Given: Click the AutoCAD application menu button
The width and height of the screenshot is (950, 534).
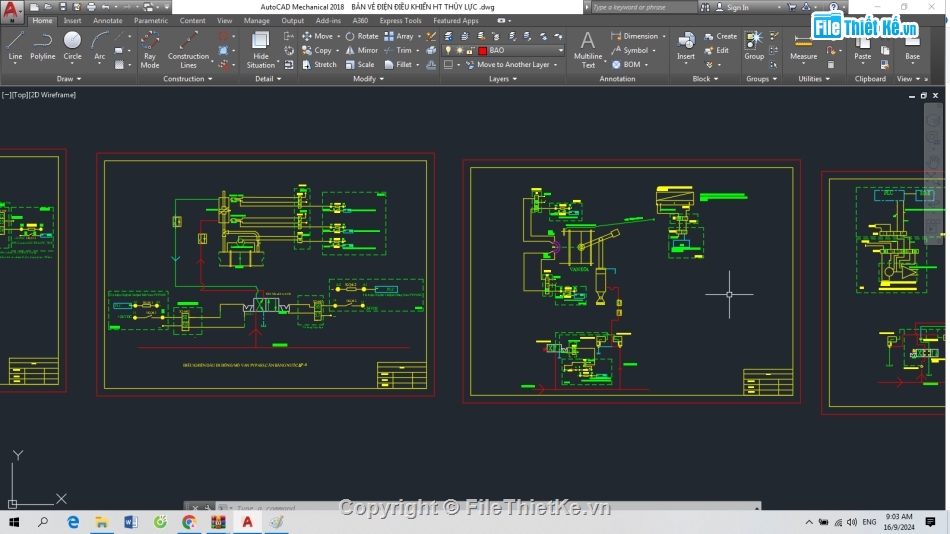Looking at the screenshot, I should 11,11.
